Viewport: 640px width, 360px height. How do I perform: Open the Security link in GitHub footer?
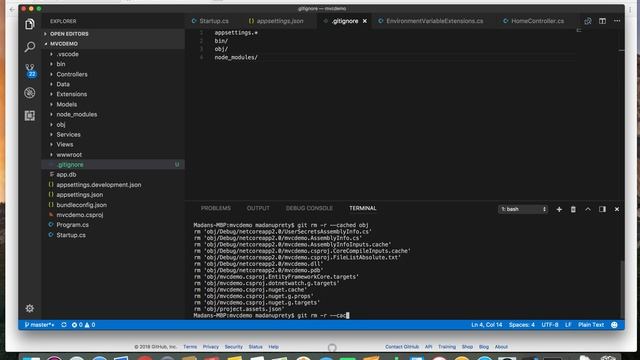tap(233, 347)
